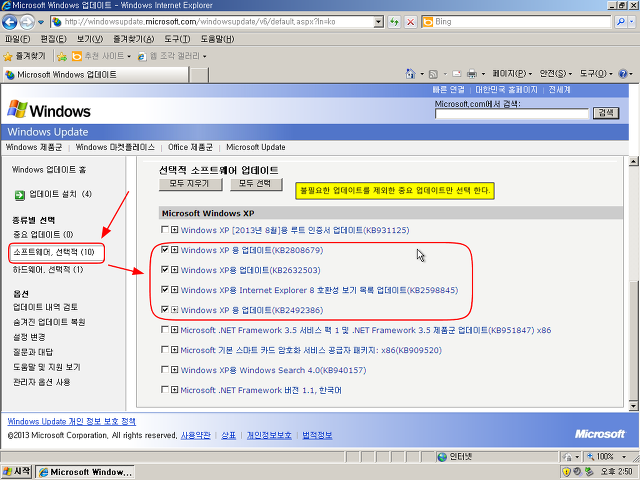Click the Print printer icon
The image size is (640, 480).
pos(472,74)
